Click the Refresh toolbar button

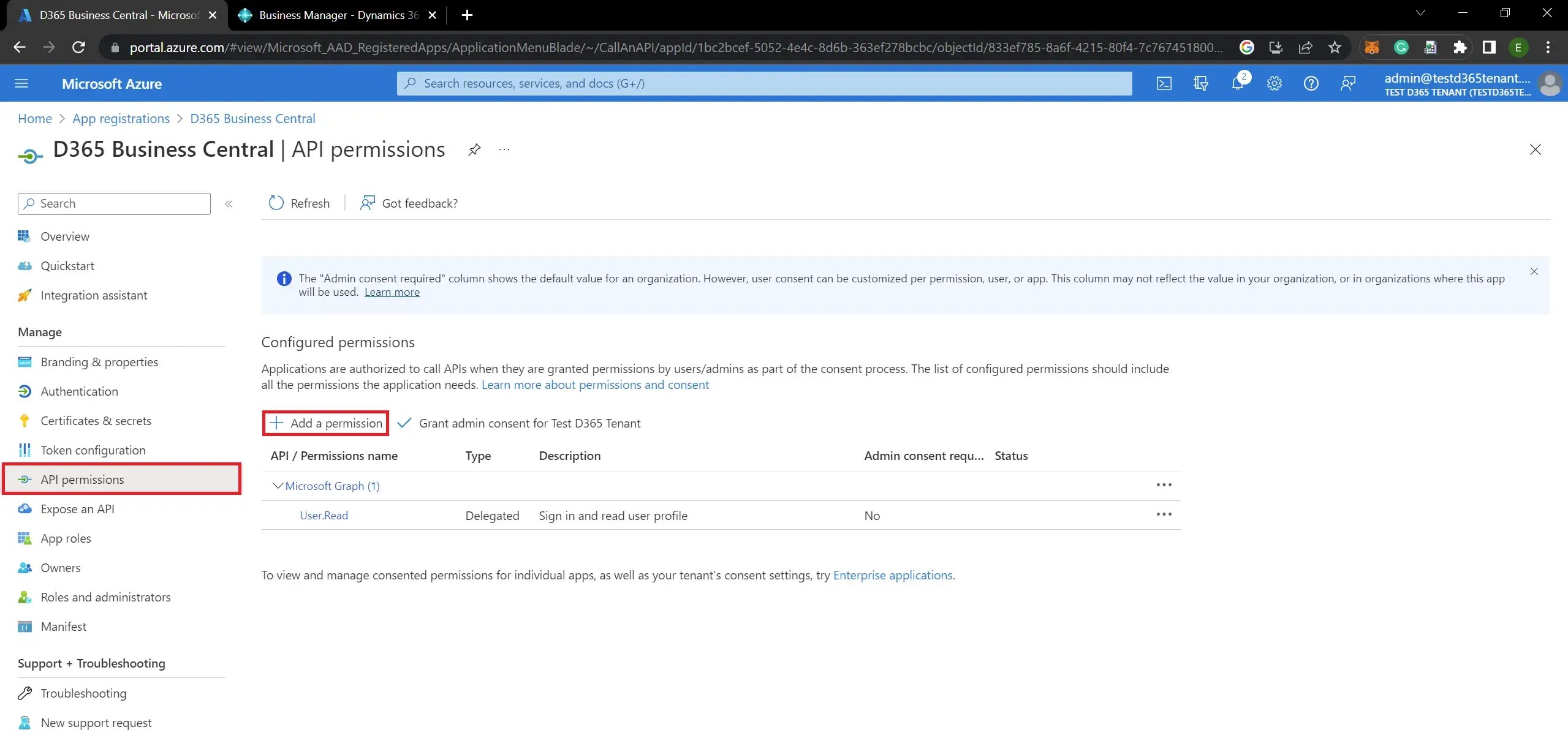[299, 203]
